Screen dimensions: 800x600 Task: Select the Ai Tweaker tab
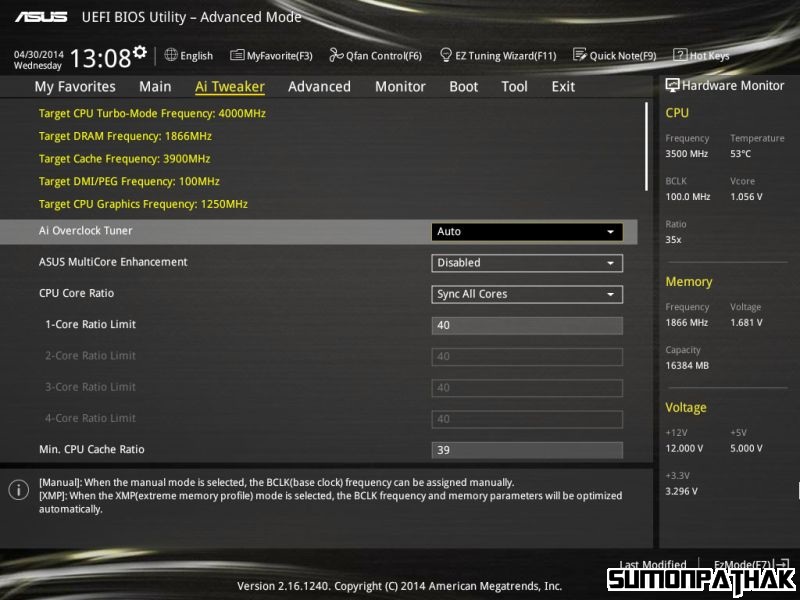click(x=230, y=87)
